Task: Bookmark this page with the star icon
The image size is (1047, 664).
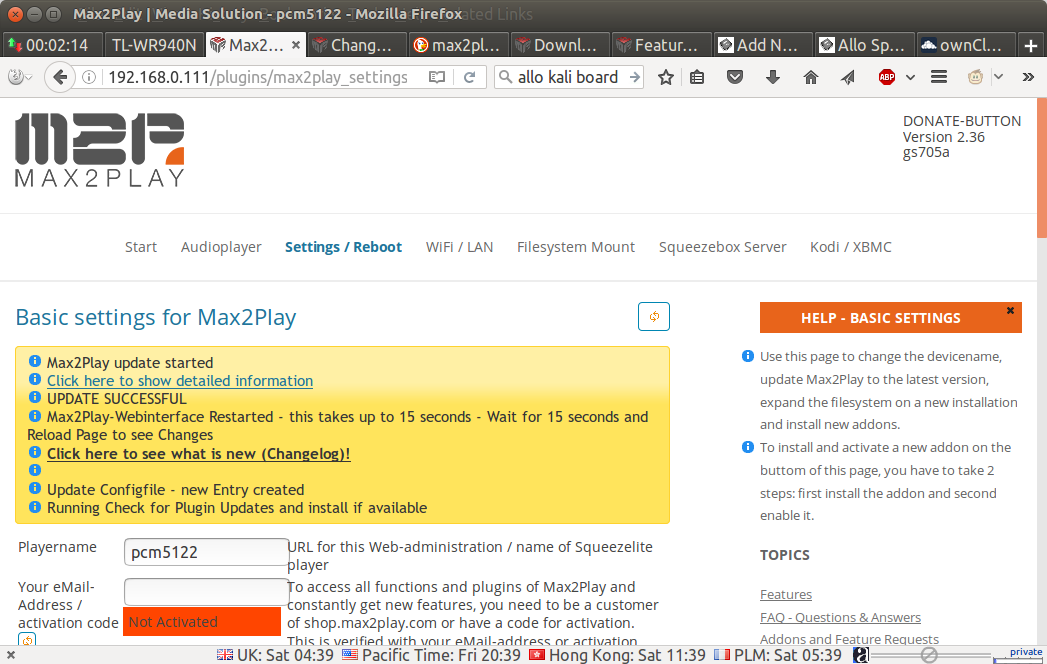Action: (x=665, y=77)
